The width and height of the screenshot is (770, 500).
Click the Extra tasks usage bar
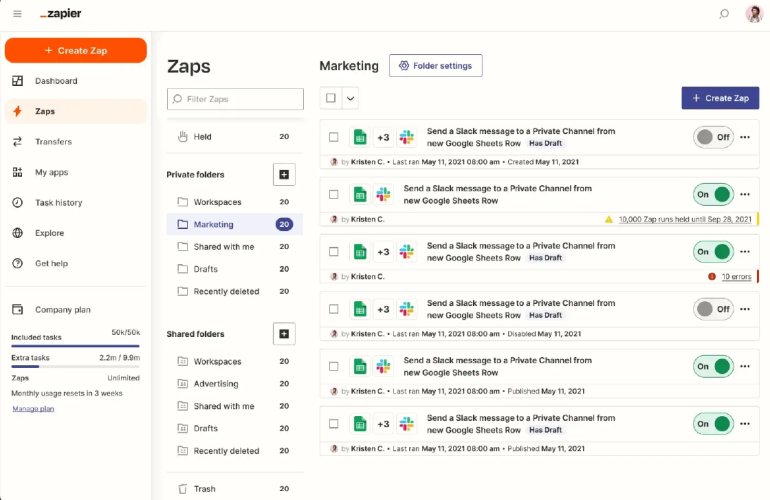[x=76, y=366]
